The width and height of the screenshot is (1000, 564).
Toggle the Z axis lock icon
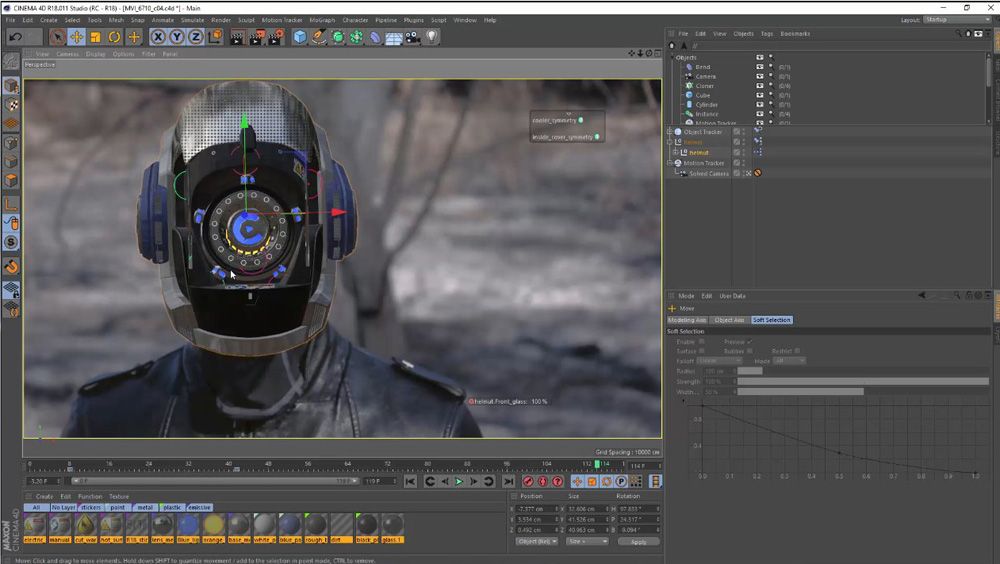coord(196,37)
